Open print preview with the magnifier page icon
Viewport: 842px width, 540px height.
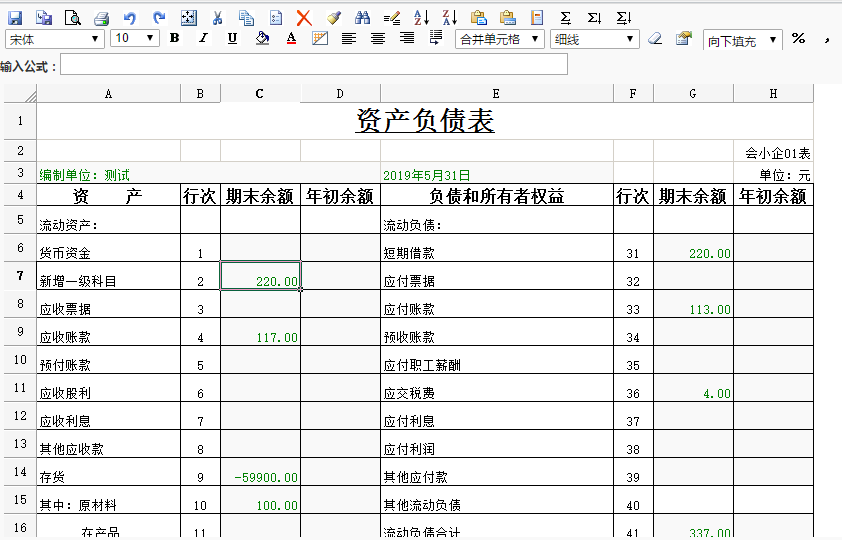[x=73, y=18]
